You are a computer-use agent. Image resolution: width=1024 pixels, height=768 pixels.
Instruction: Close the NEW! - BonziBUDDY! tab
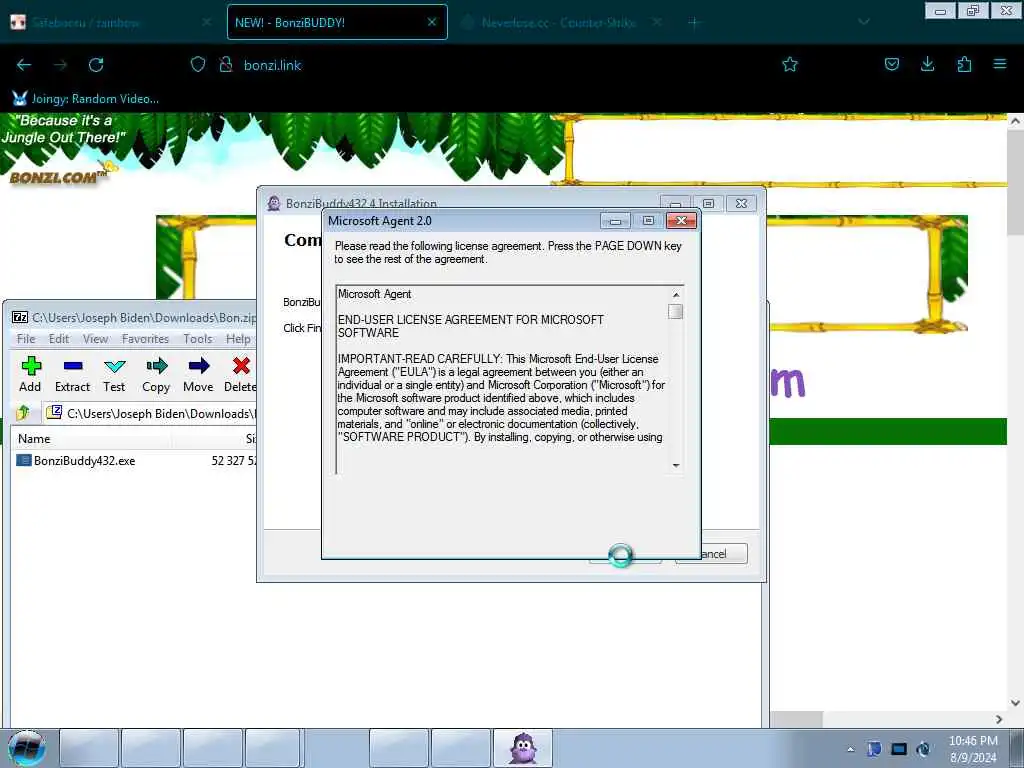[432, 22]
